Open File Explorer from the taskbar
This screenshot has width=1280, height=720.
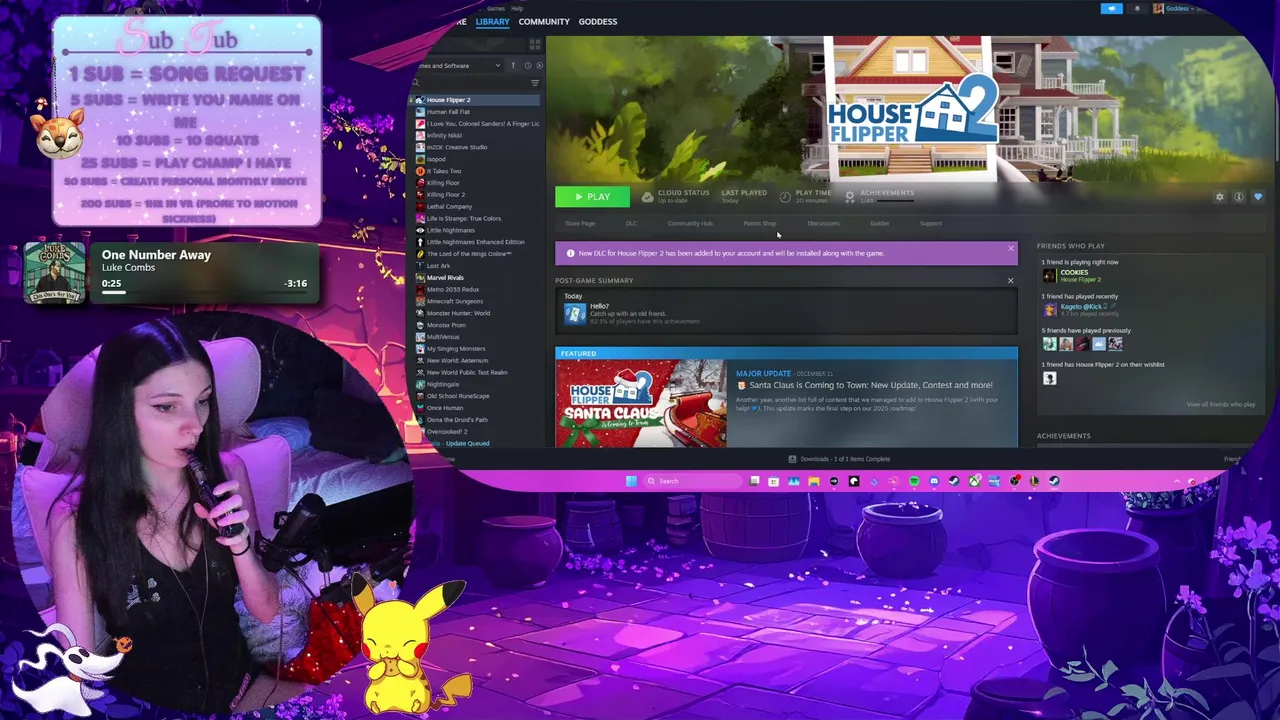click(814, 481)
